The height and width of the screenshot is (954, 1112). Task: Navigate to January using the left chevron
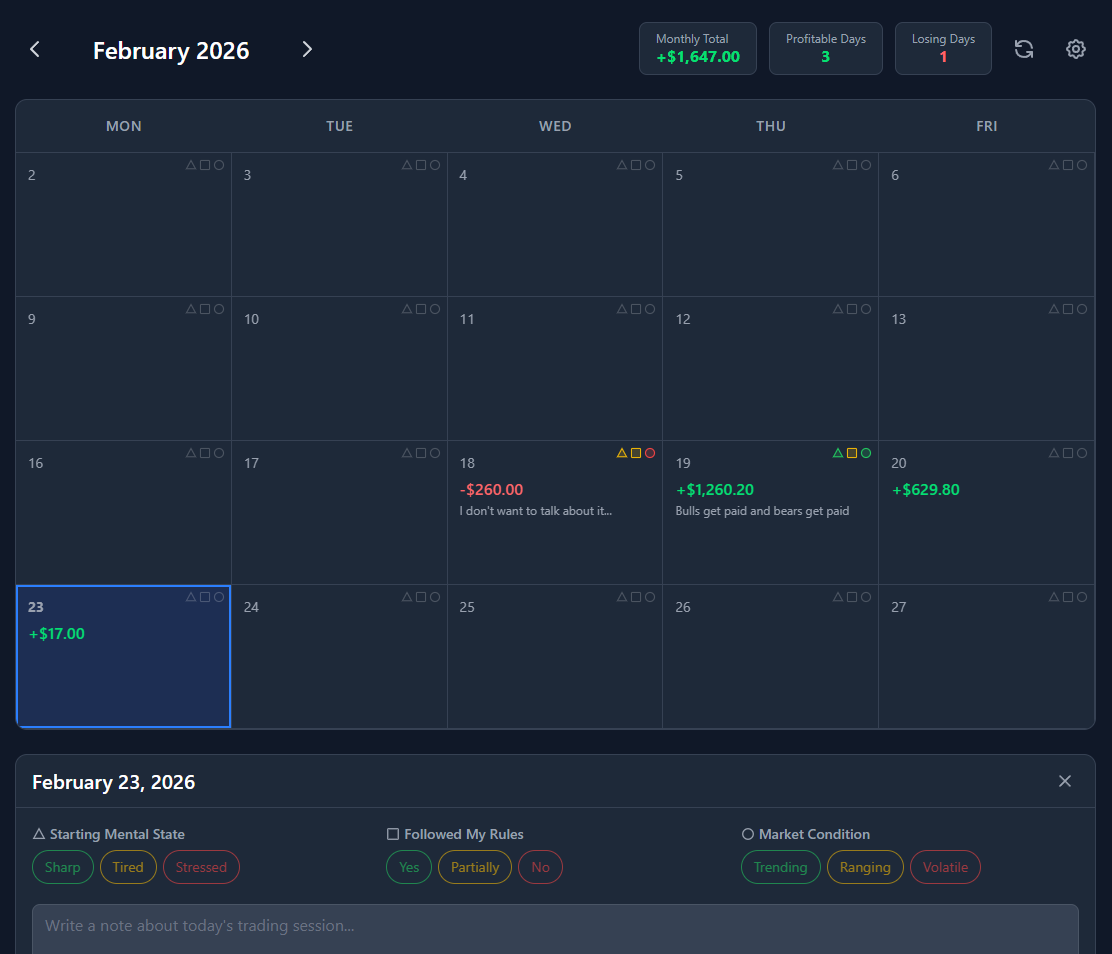[35, 48]
